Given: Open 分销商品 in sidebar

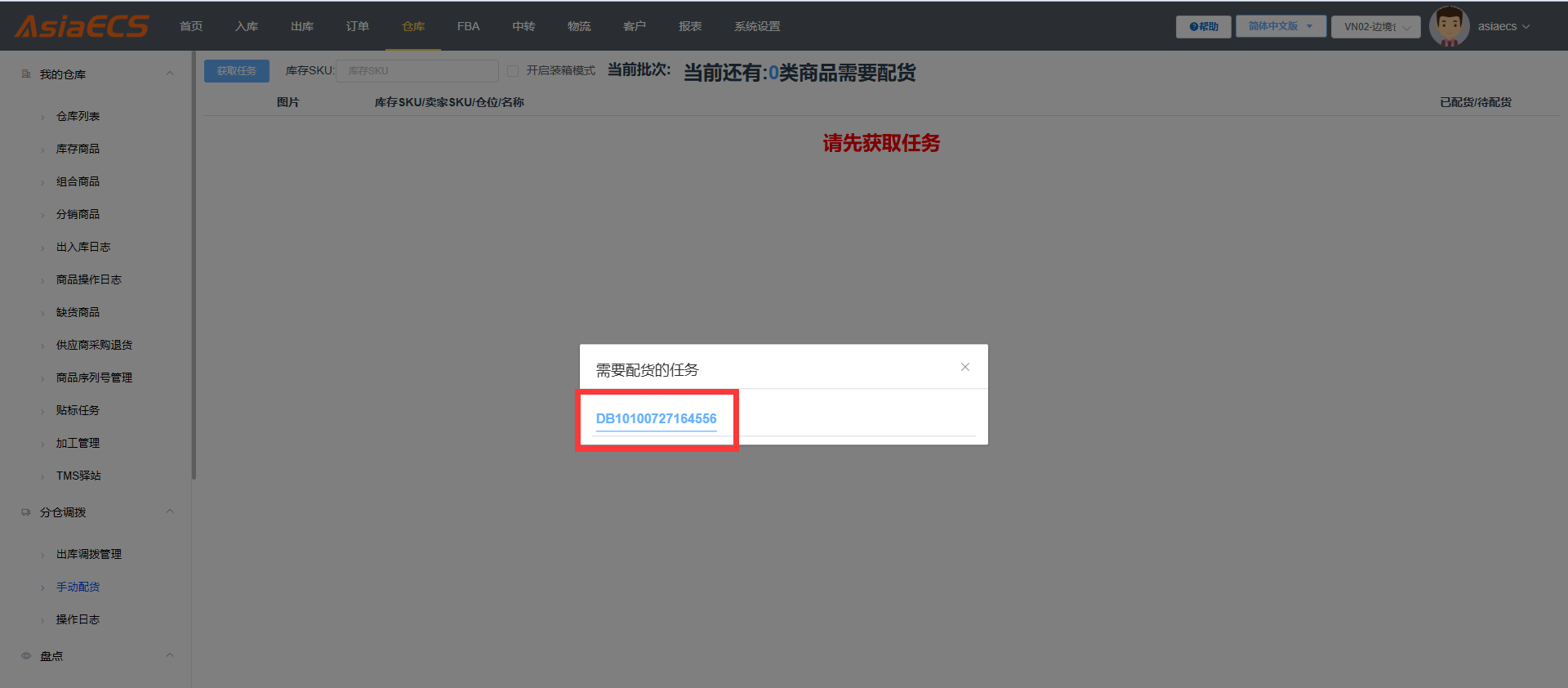Looking at the screenshot, I should click(x=78, y=214).
